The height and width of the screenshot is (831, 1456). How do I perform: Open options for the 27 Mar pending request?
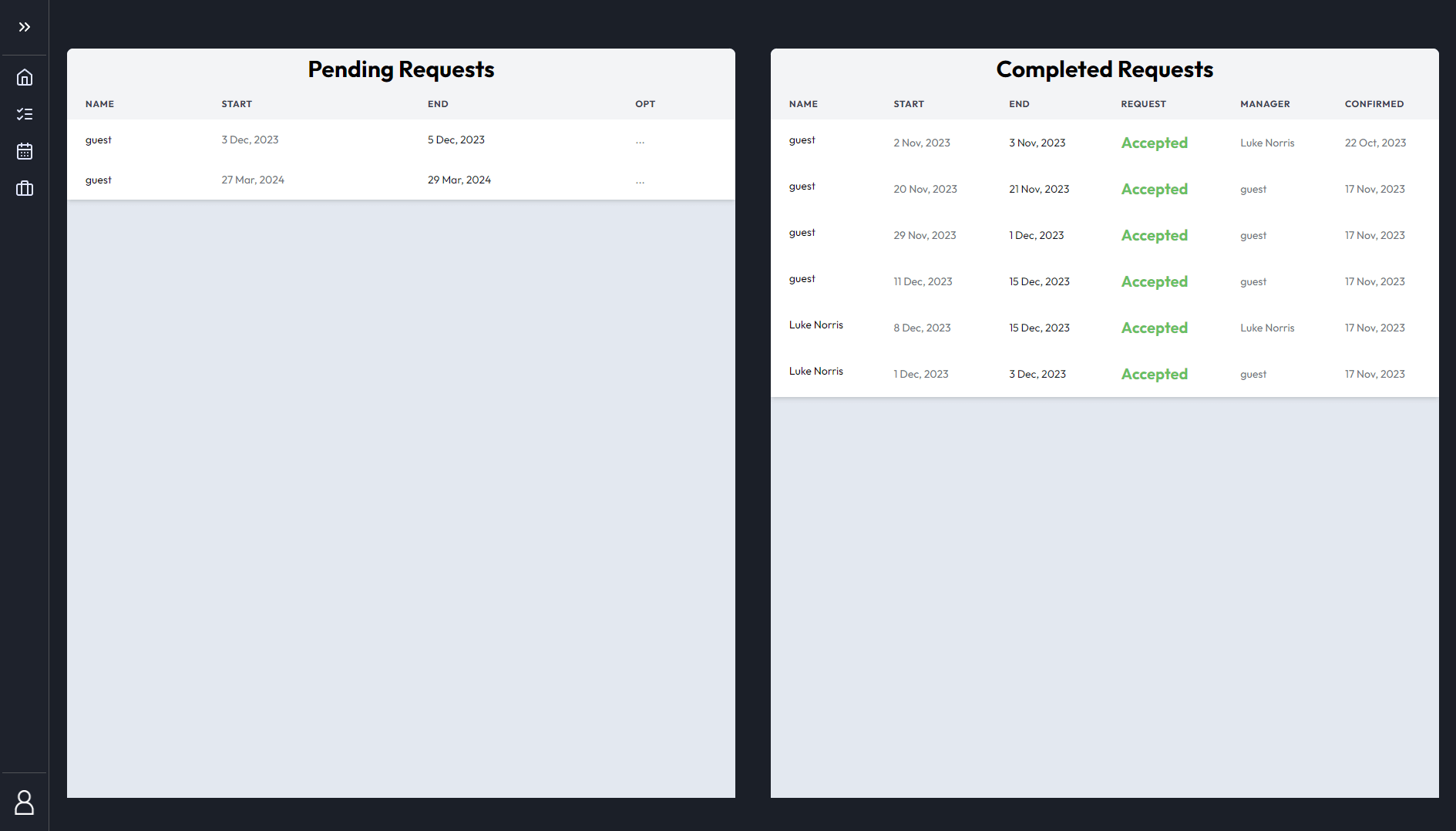coord(640,180)
